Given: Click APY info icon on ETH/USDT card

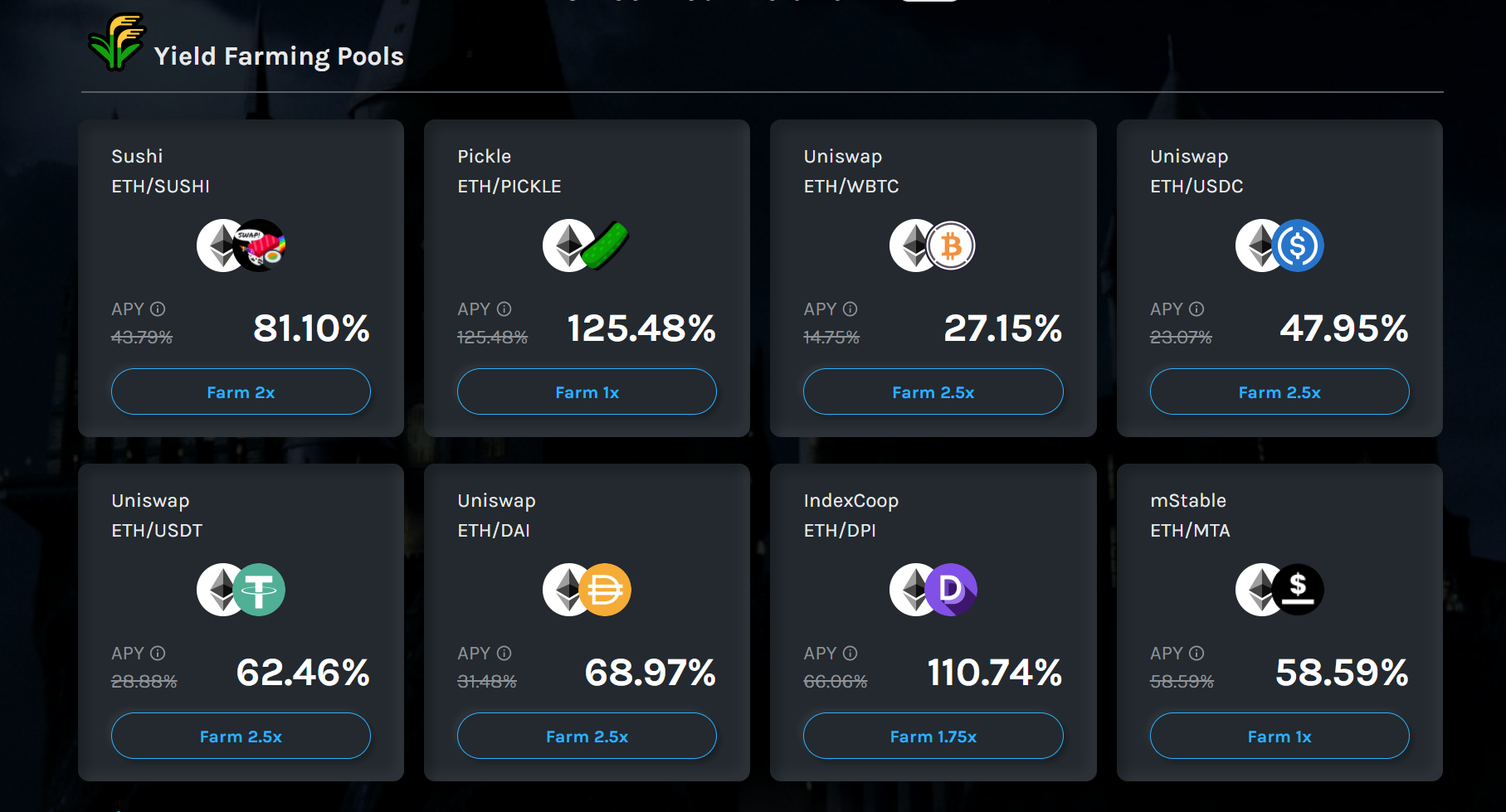Looking at the screenshot, I should [x=158, y=653].
